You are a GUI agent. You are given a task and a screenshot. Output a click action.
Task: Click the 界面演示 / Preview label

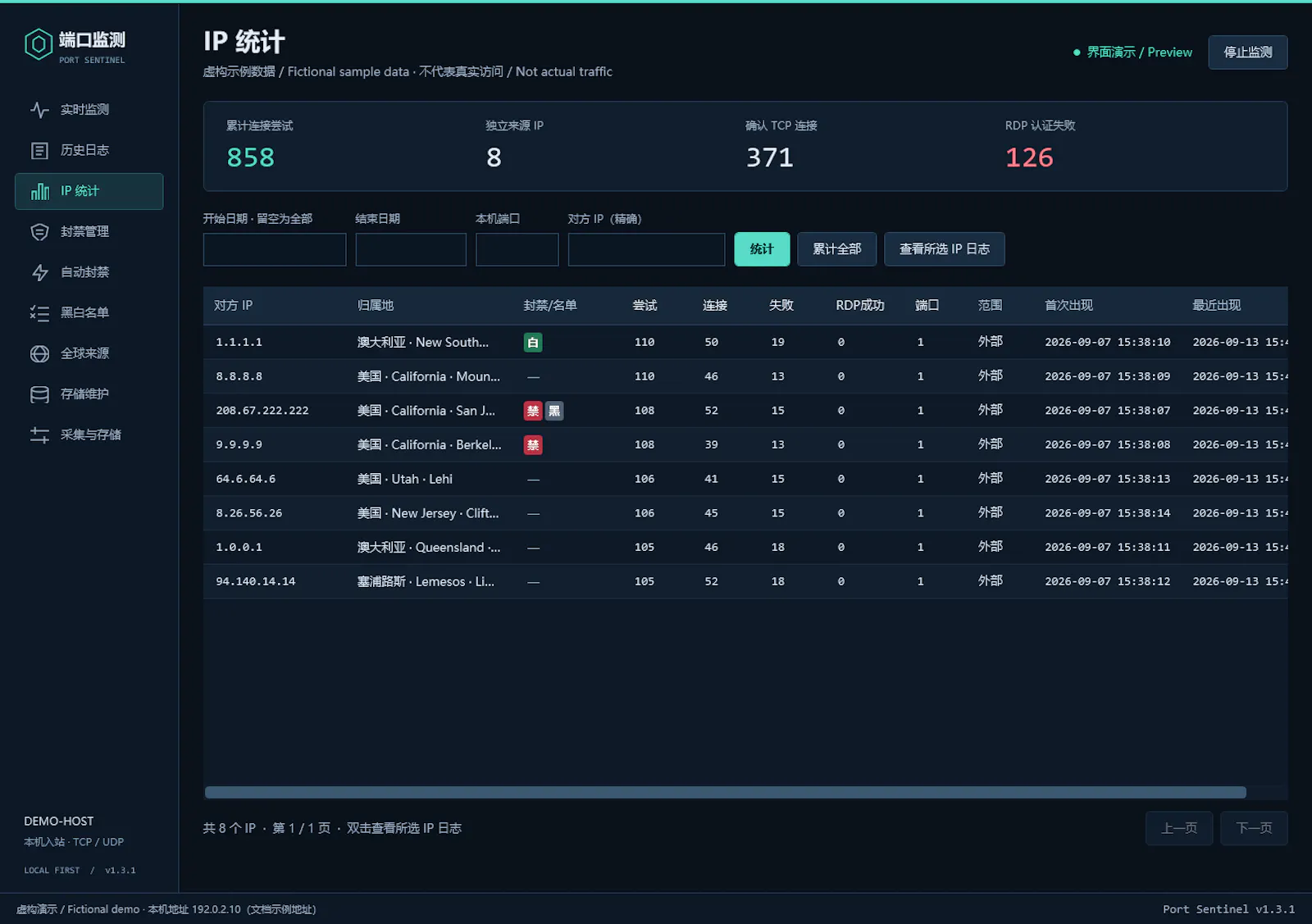click(x=1140, y=52)
